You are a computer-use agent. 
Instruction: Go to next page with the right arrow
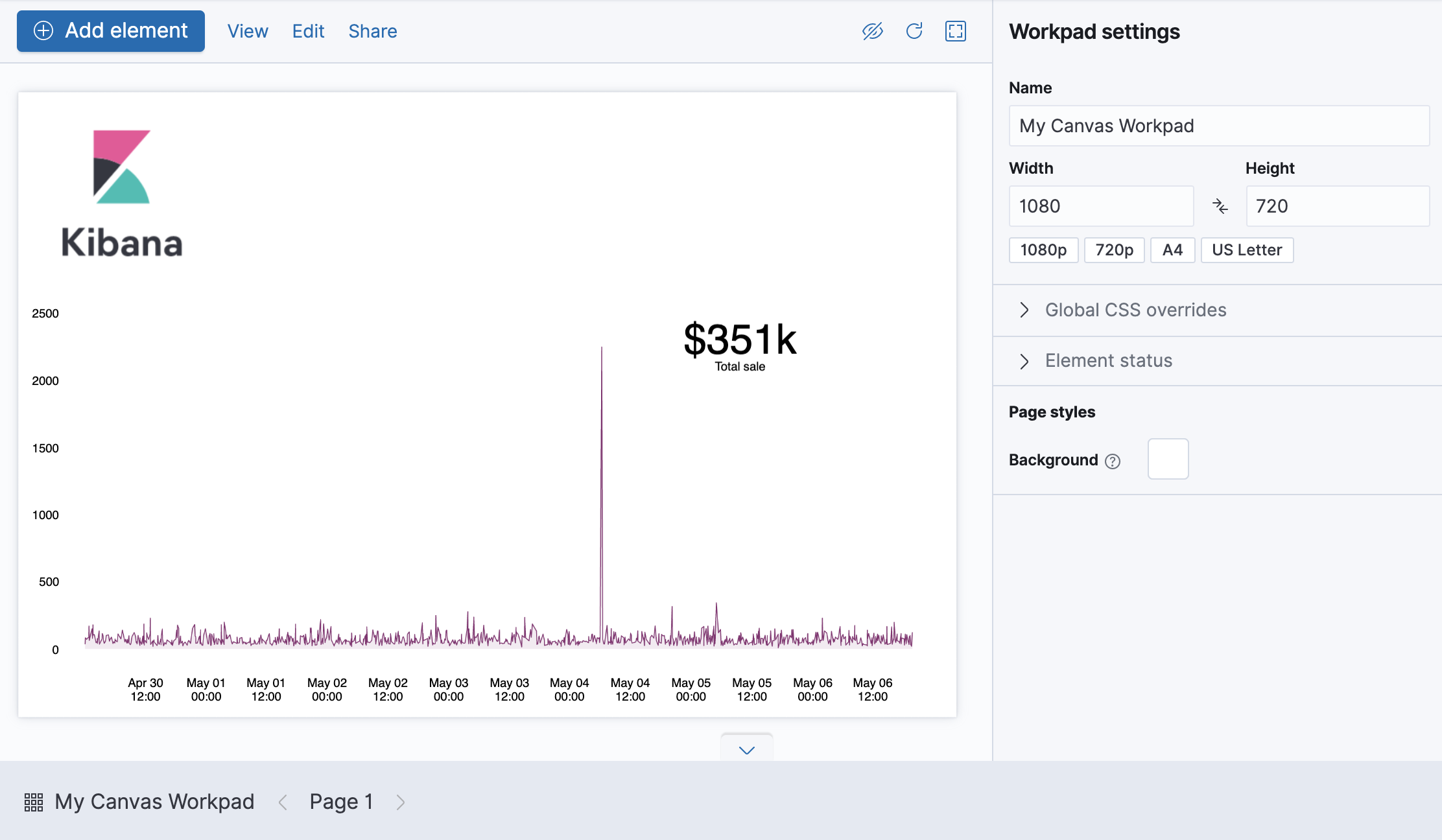pos(401,802)
